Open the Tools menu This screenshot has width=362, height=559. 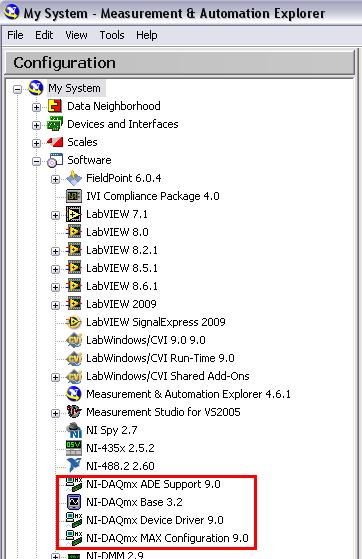pos(112,35)
